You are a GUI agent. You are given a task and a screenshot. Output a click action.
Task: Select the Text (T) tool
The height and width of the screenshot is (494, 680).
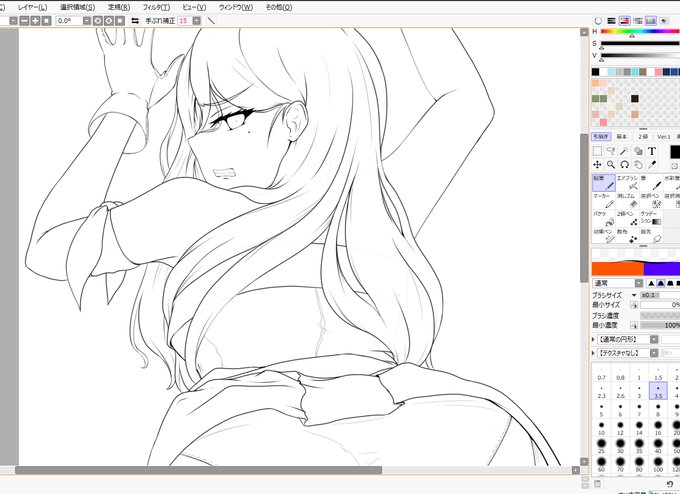pos(651,151)
